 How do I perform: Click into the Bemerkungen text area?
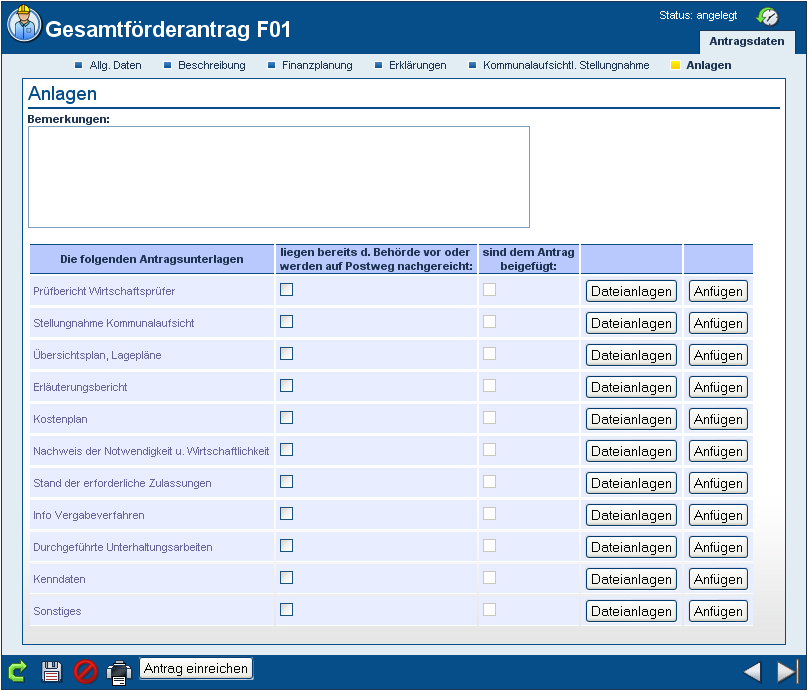[279, 177]
